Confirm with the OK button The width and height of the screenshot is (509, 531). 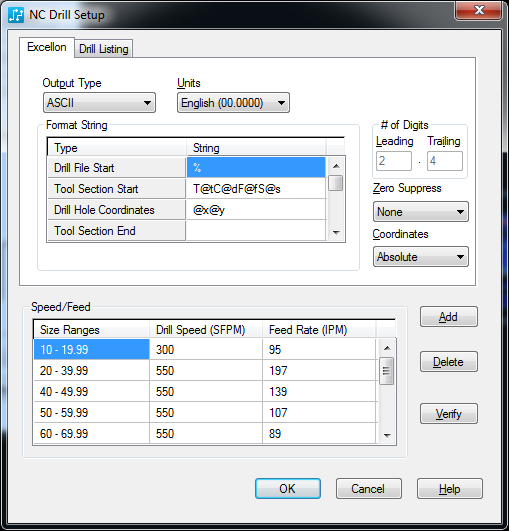(288, 489)
